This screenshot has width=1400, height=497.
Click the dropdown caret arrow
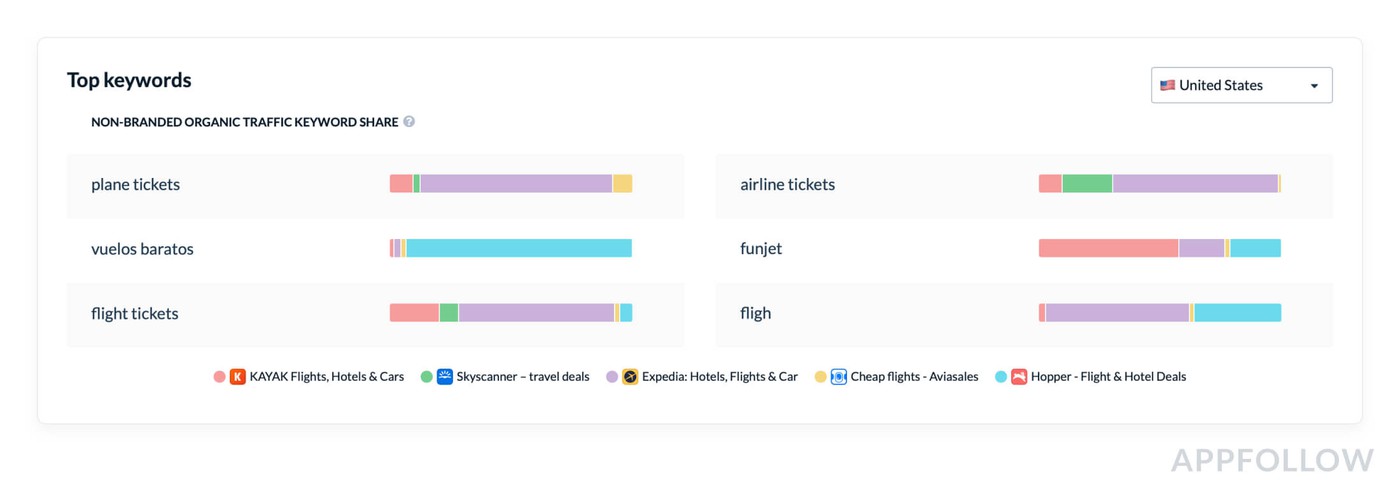1314,86
